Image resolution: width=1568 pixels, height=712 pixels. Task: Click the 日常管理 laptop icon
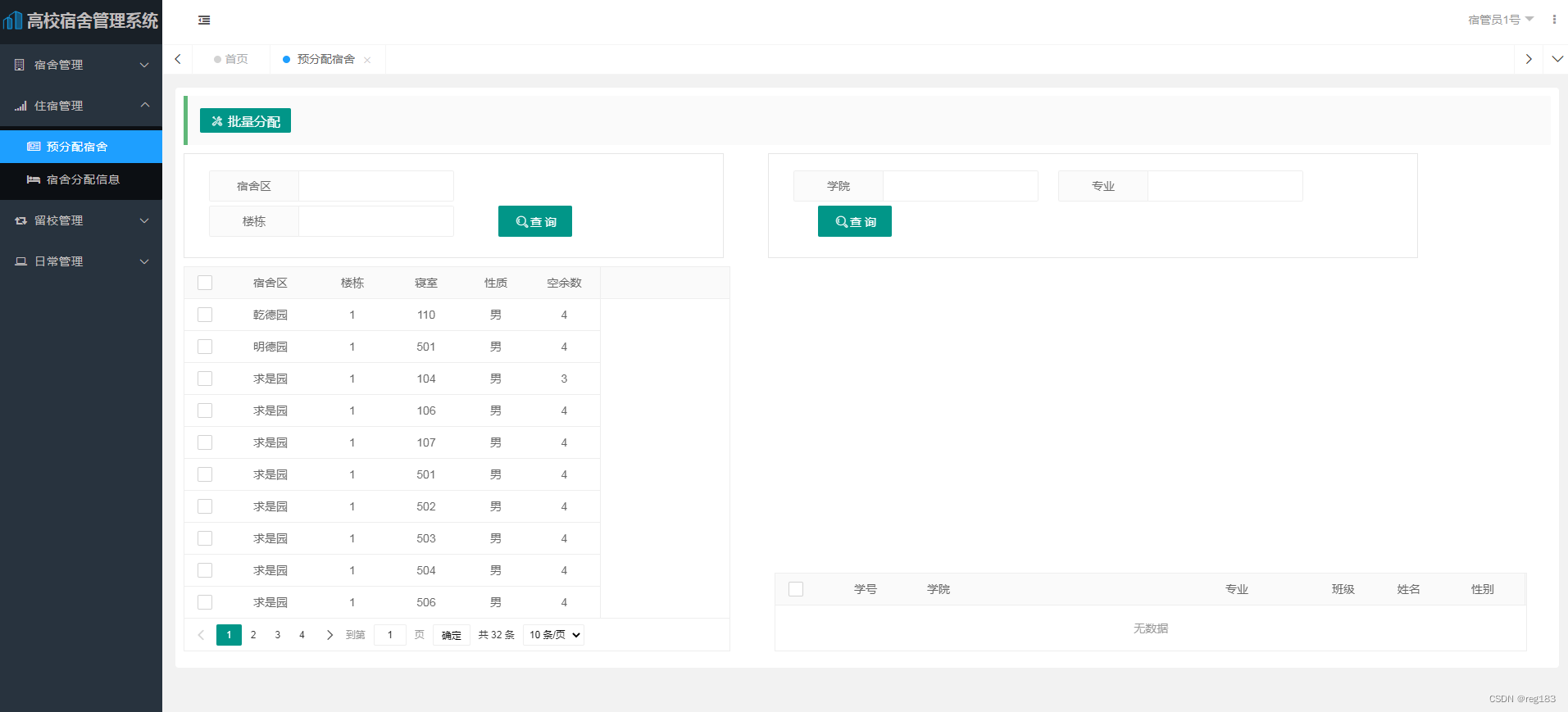click(x=20, y=261)
